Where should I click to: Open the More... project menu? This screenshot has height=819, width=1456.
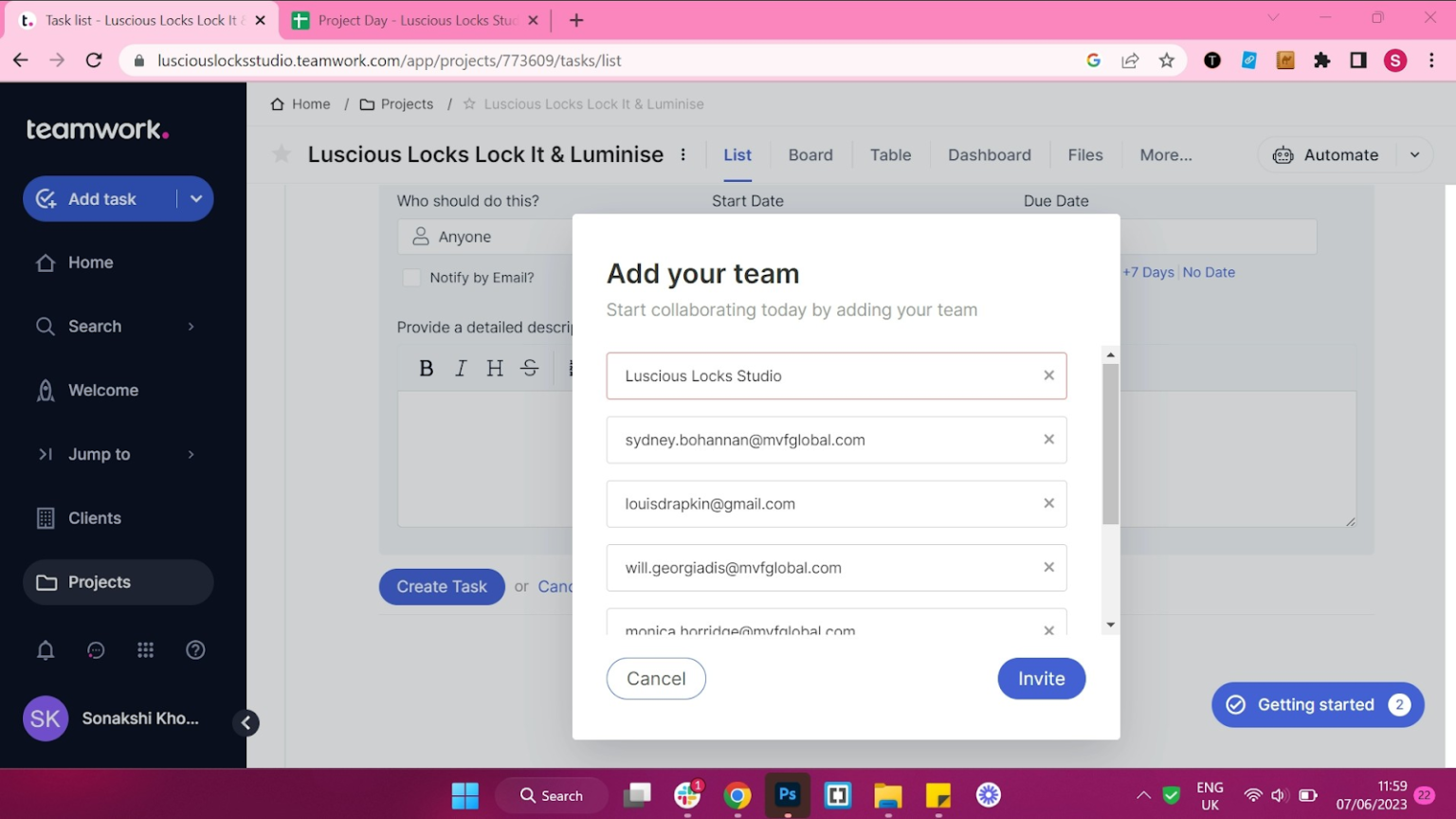point(1165,155)
